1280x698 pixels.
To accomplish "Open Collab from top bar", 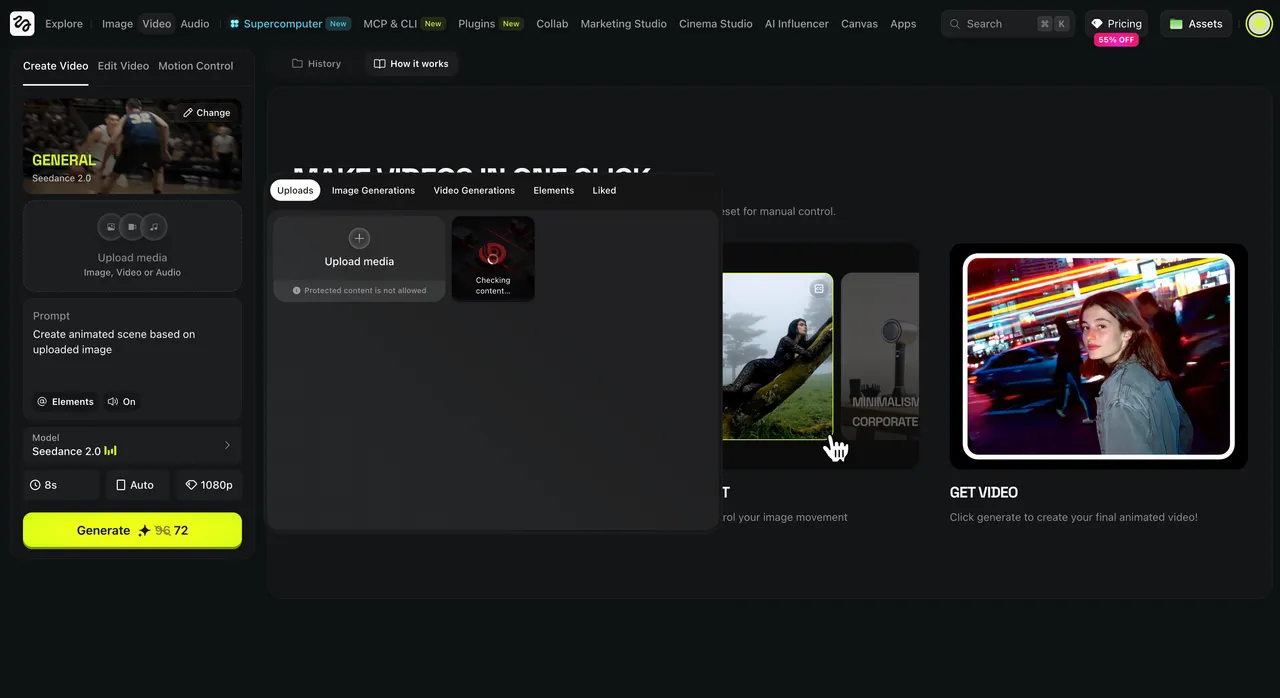I will 552,24.
